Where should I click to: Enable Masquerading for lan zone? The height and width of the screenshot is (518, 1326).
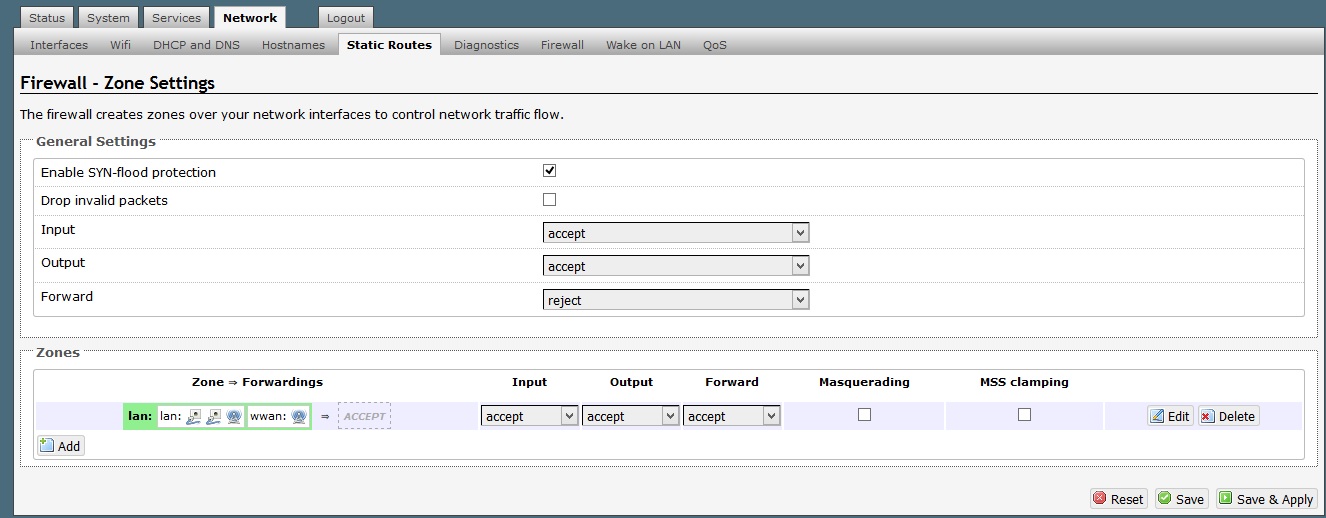(x=865, y=414)
